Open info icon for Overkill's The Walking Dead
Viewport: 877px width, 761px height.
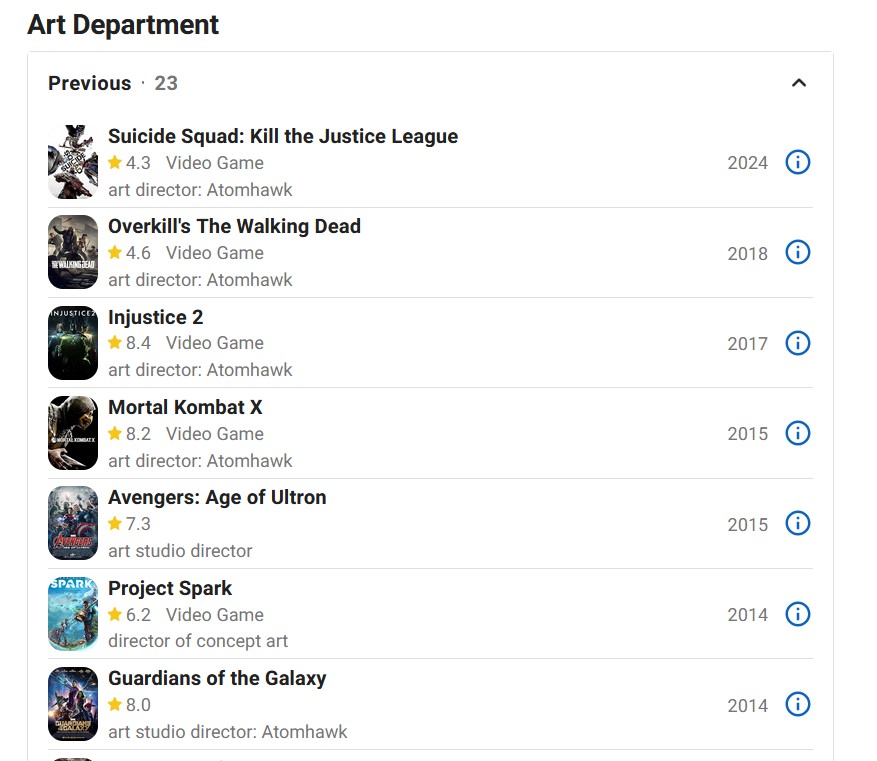[798, 252]
